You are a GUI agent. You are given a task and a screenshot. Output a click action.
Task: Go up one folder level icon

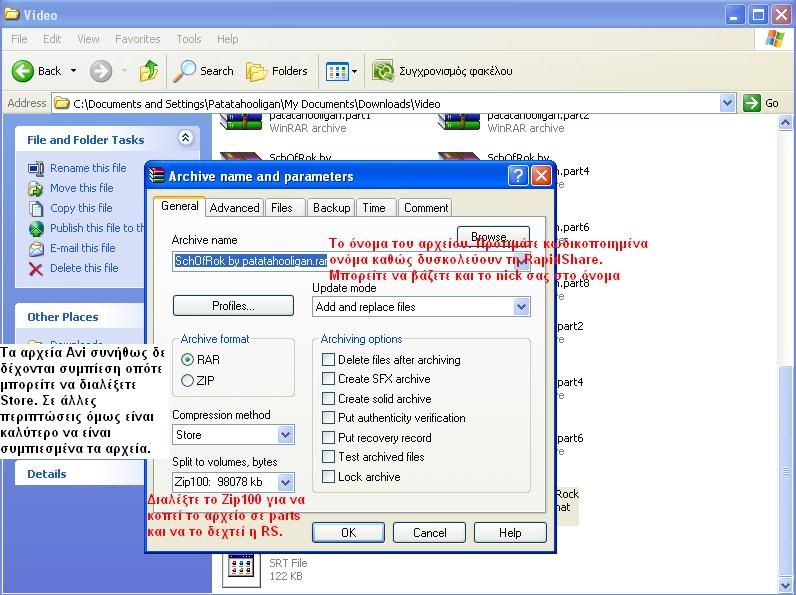149,71
